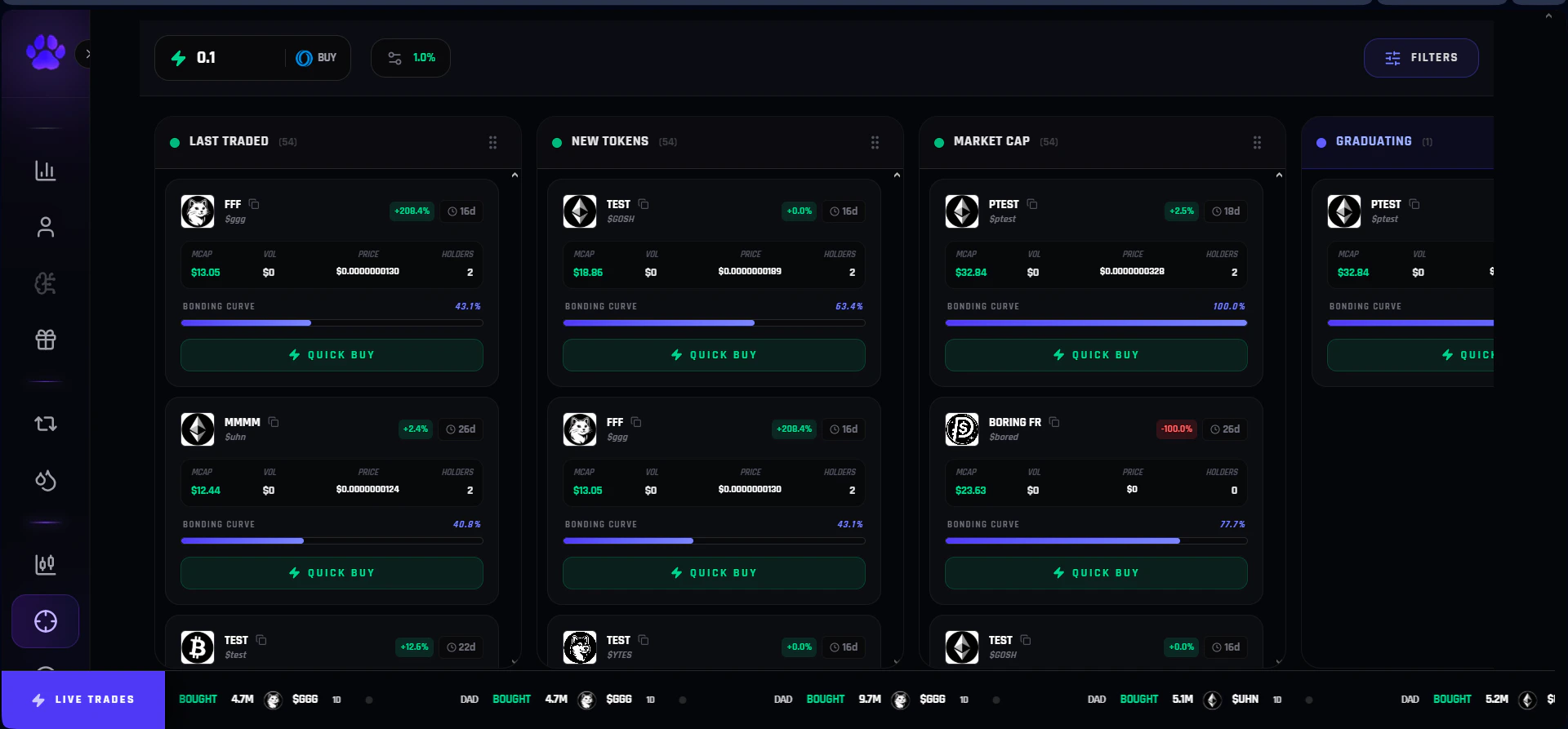Open the bar chart sidebar icon
The height and width of the screenshot is (729, 1568).
pos(46,171)
